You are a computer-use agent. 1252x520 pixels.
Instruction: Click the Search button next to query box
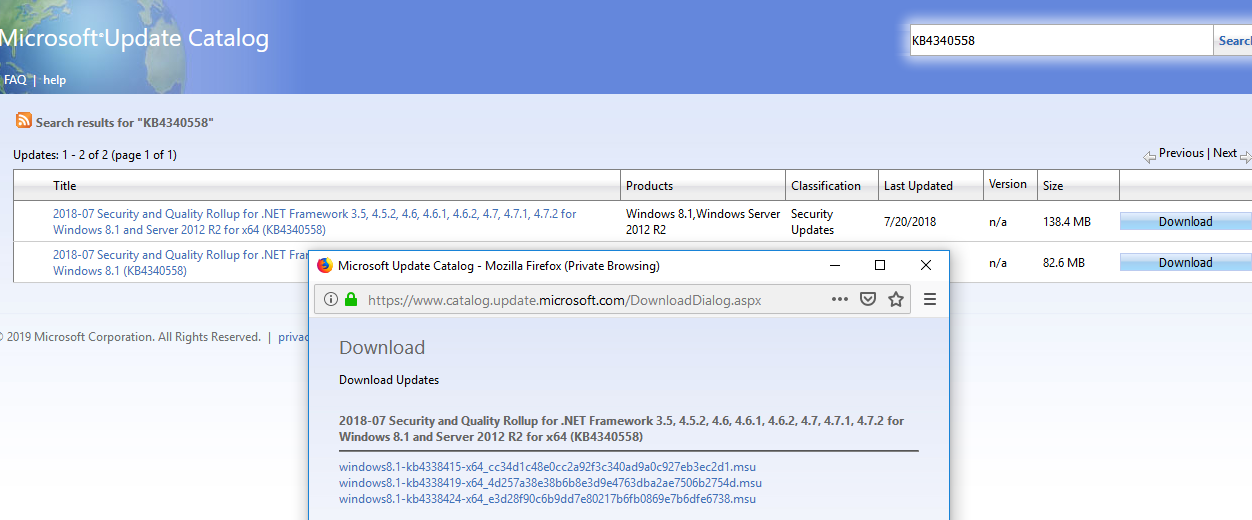coord(1234,41)
